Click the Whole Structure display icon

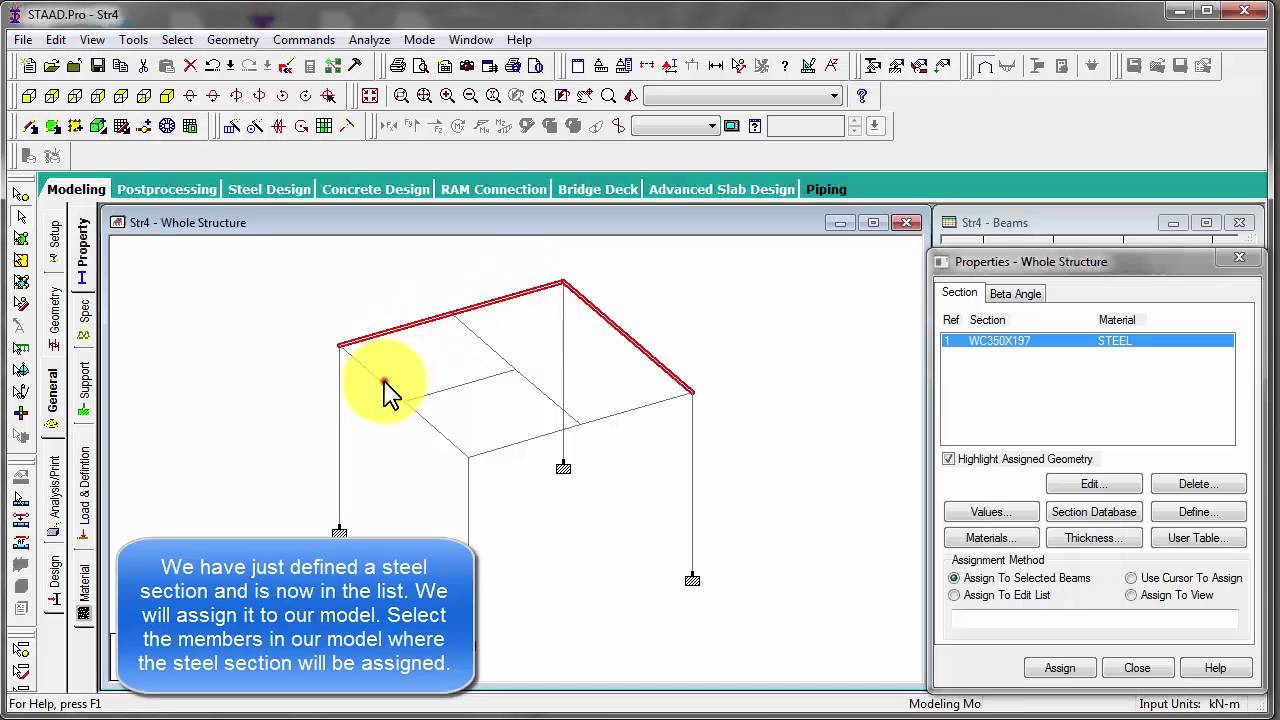click(370, 96)
